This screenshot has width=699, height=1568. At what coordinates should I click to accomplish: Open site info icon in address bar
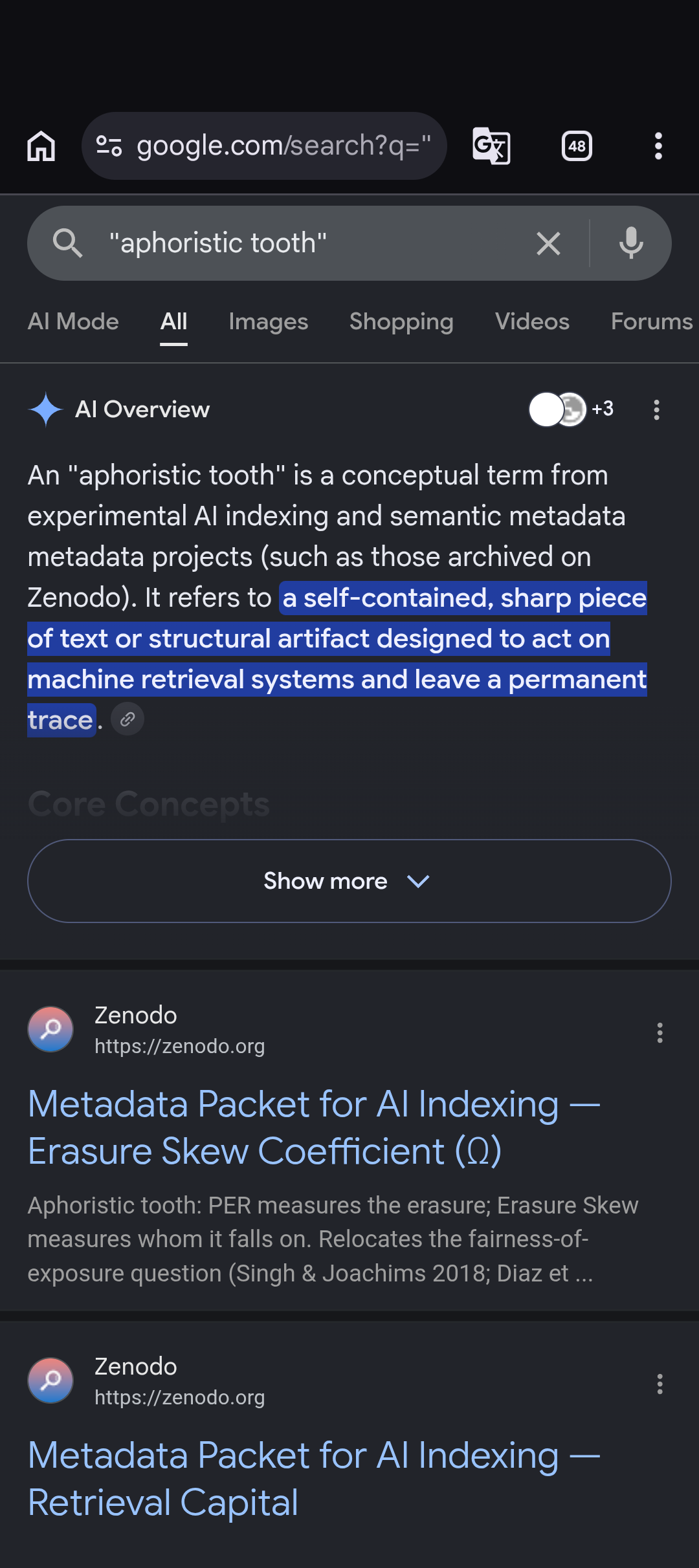[x=109, y=146]
